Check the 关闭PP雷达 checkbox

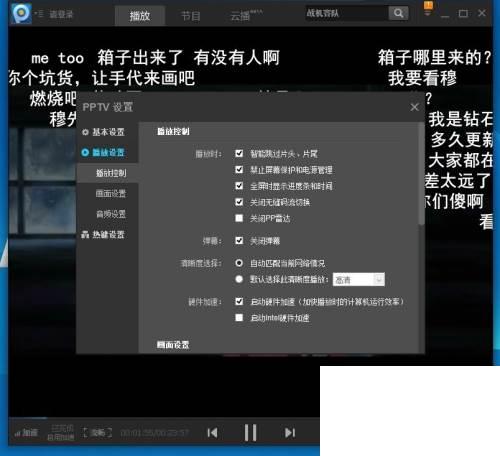click(x=239, y=218)
